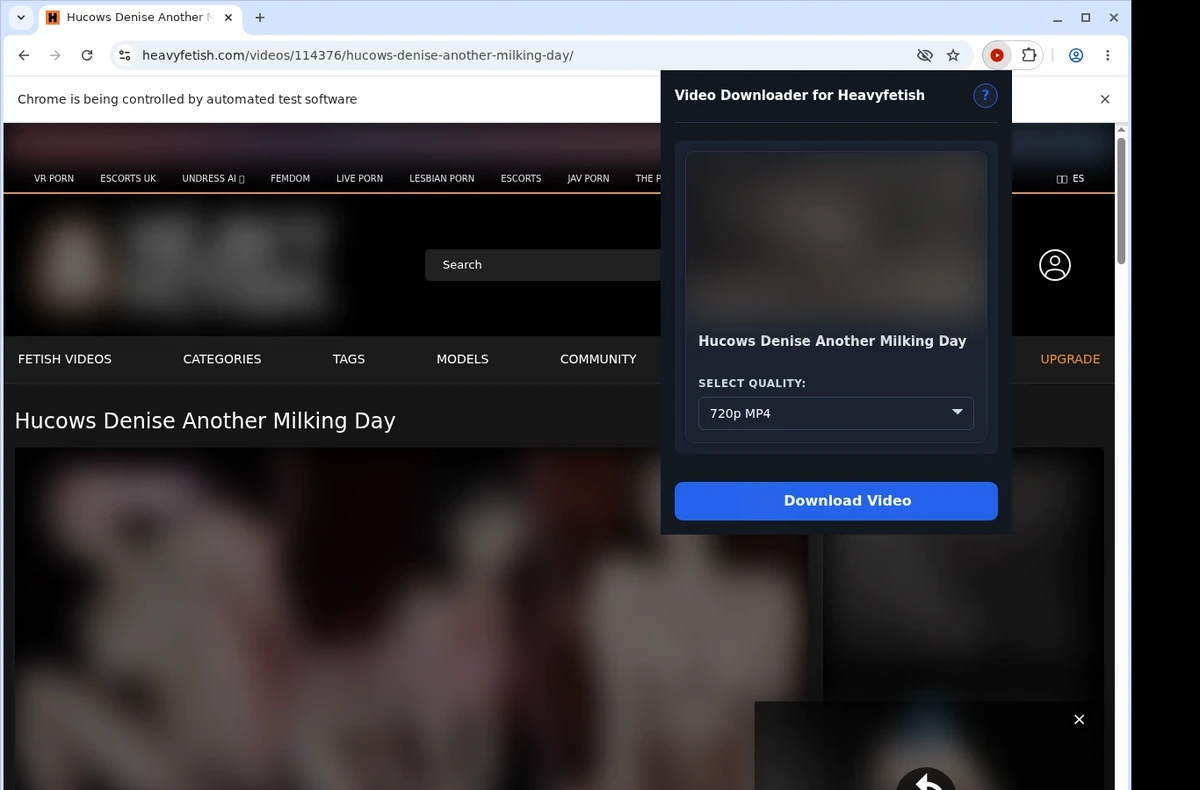Click the SELECT QUALITY label
Viewport: 1200px width, 790px height.
[x=752, y=383]
